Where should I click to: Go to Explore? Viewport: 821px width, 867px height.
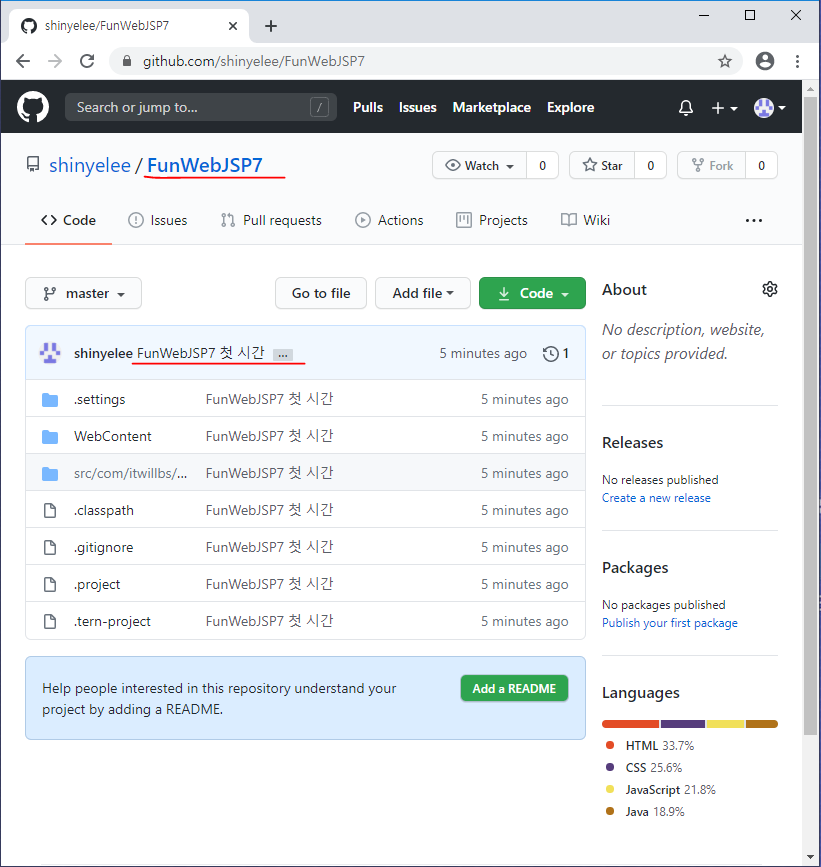pos(571,107)
